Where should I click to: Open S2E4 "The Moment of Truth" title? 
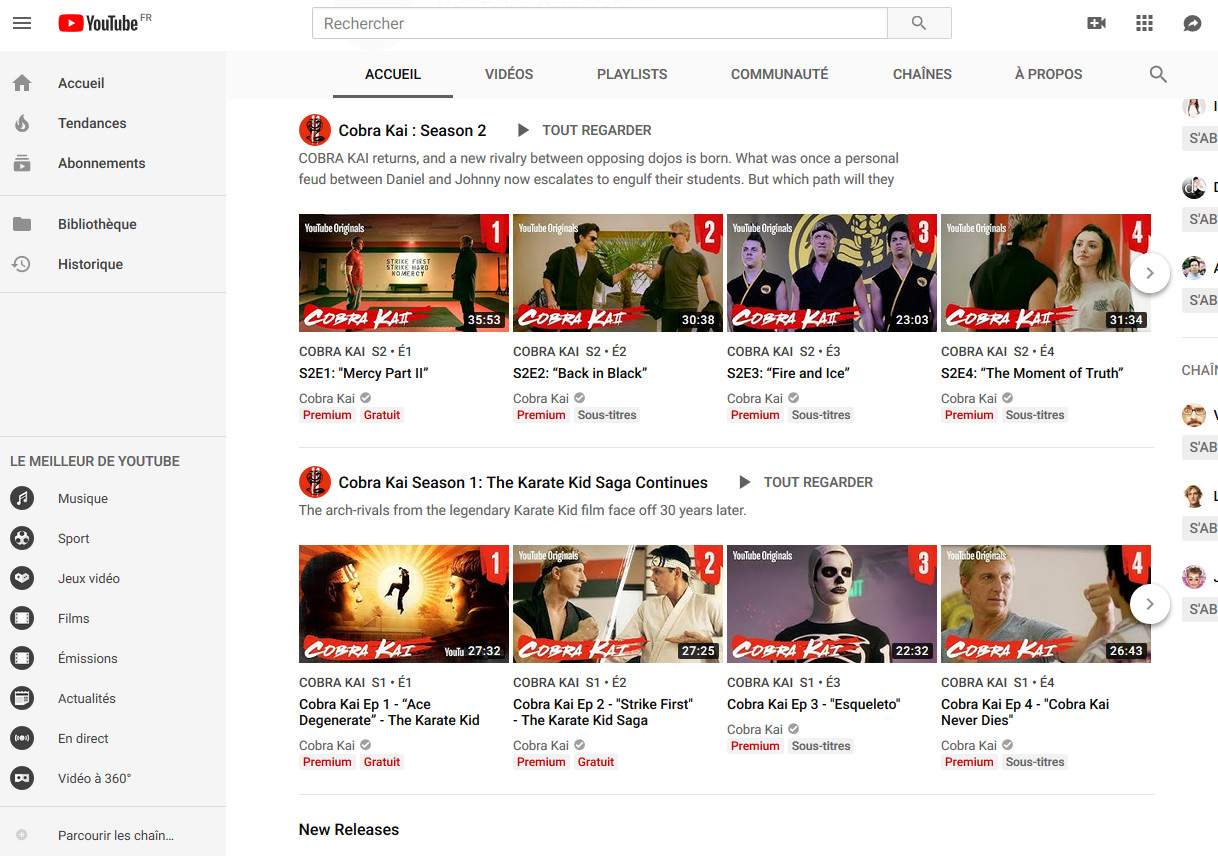coord(1032,373)
